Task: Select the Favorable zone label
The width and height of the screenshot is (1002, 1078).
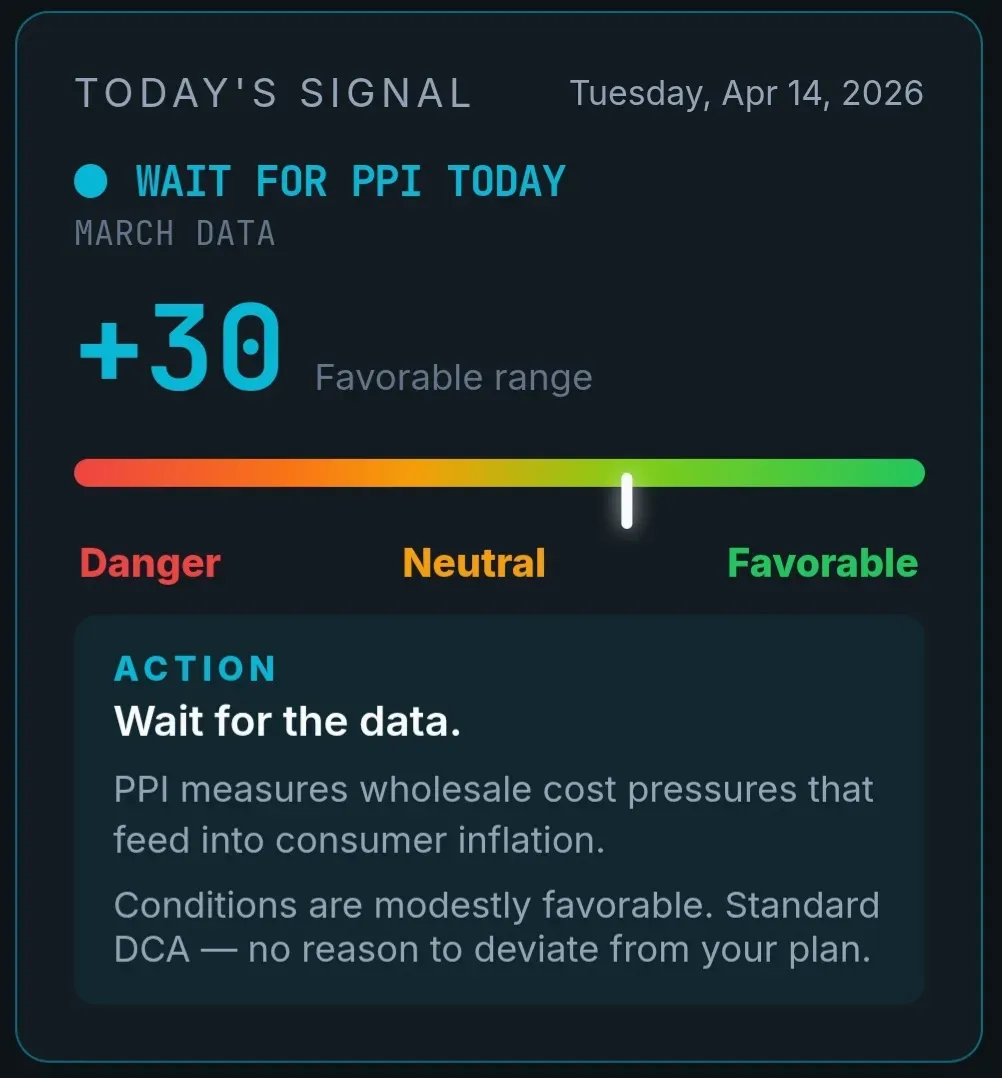Action: 821,562
